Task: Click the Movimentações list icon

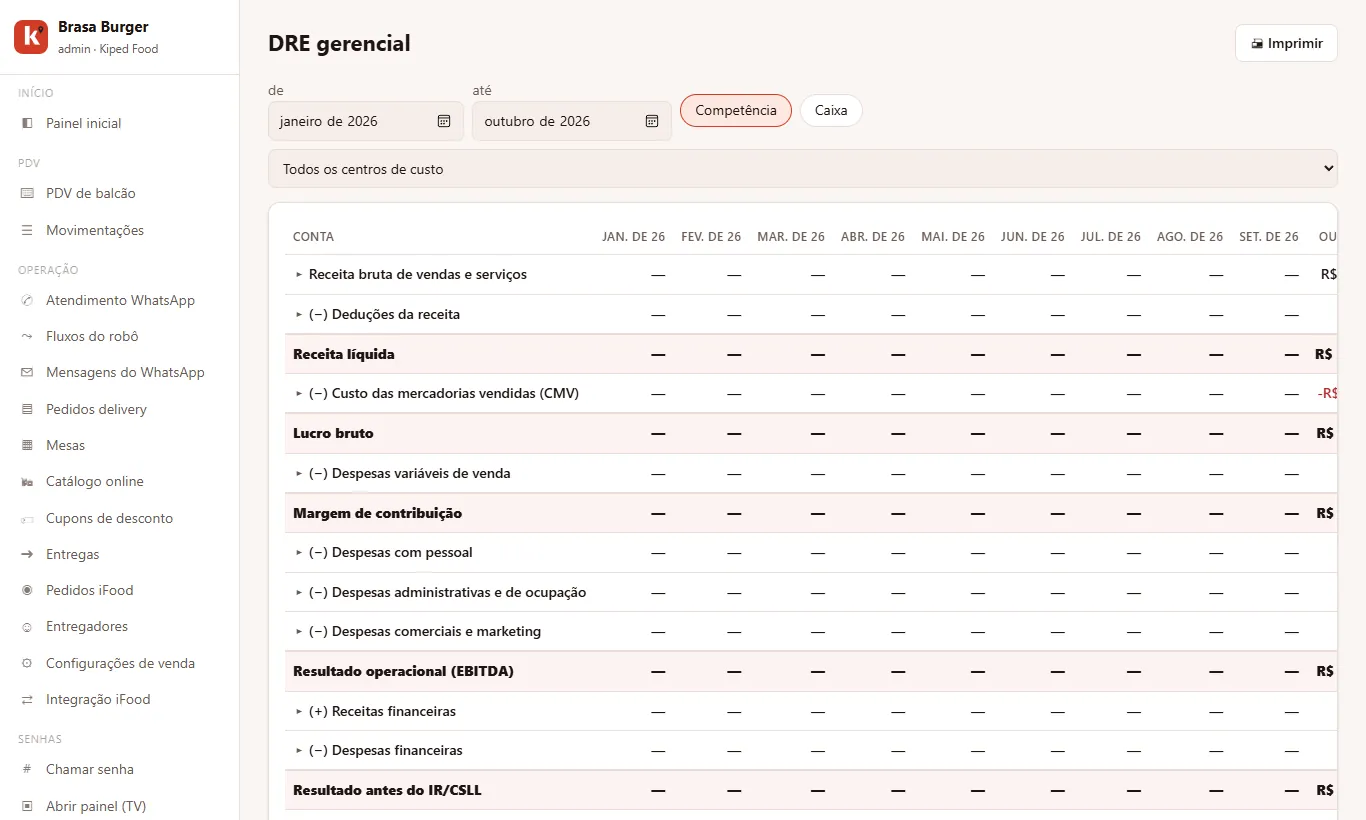Action: (x=27, y=230)
